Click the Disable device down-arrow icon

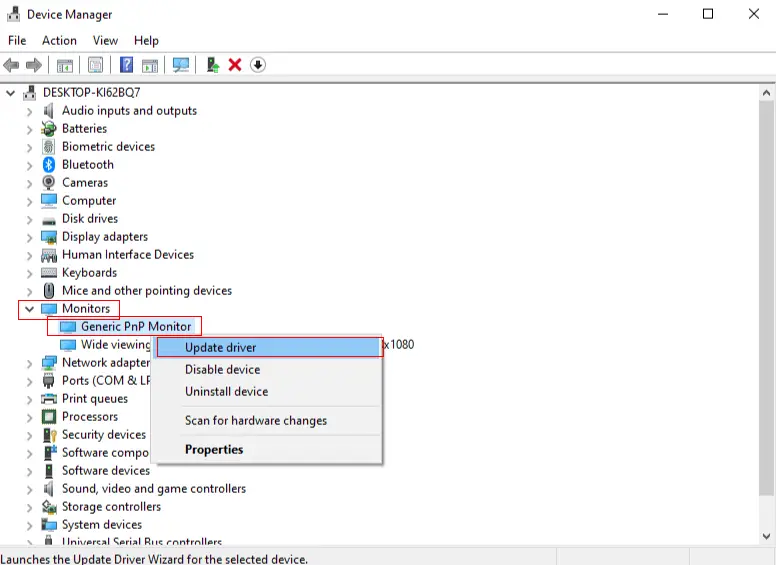pyautogui.click(x=258, y=65)
